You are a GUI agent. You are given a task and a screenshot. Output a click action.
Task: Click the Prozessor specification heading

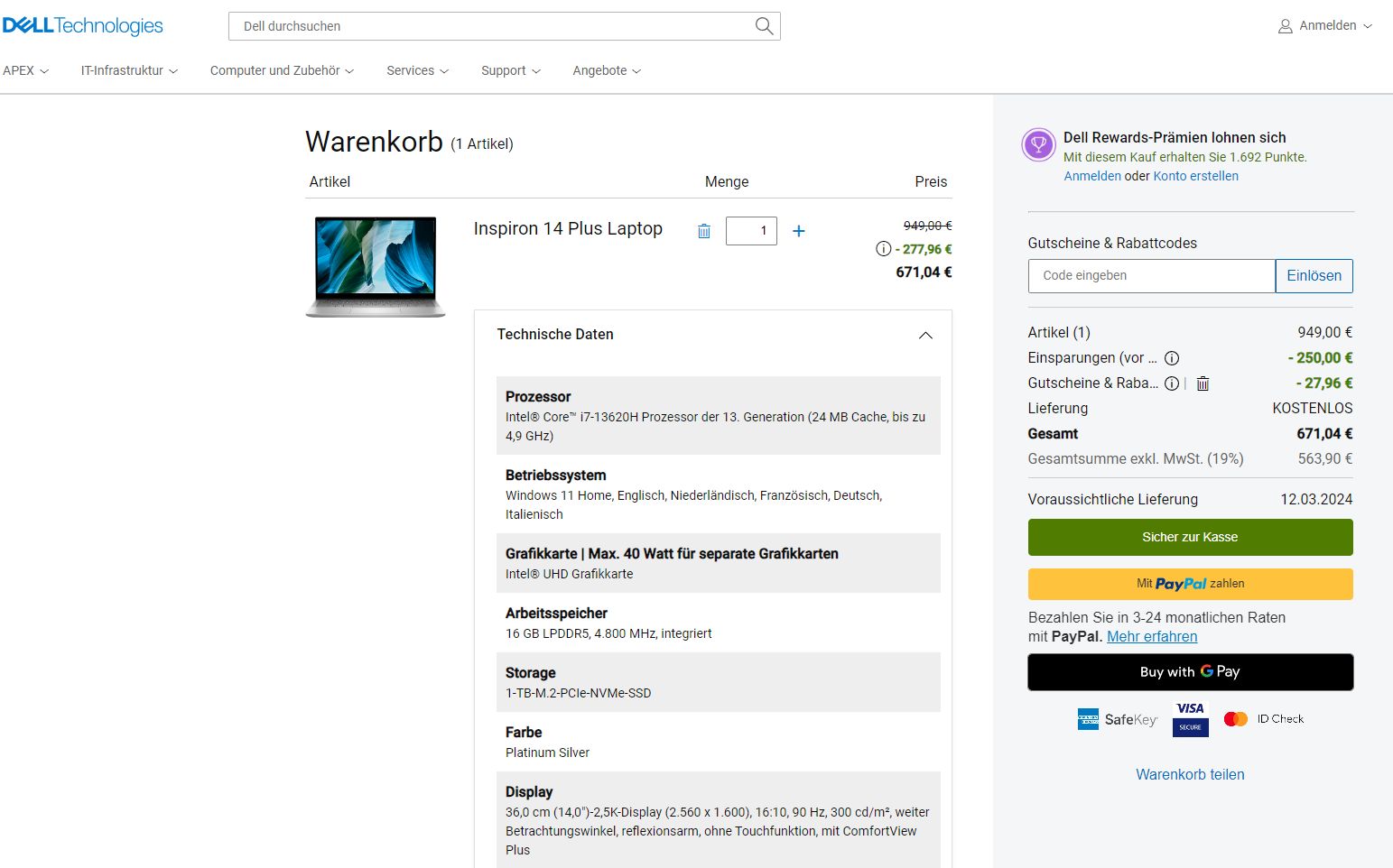tap(538, 397)
